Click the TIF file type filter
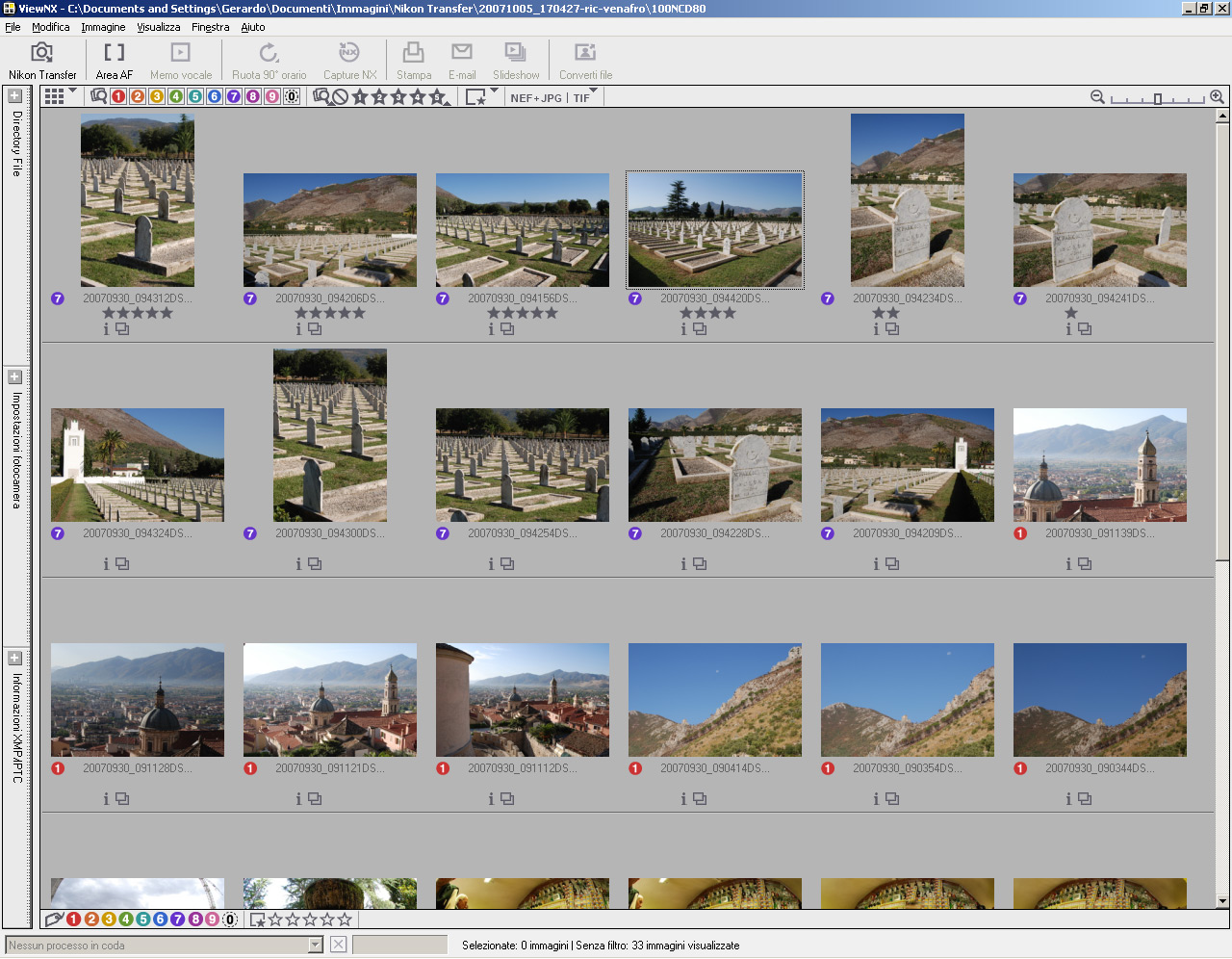This screenshot has height=959, width=1232. (581, 98)
